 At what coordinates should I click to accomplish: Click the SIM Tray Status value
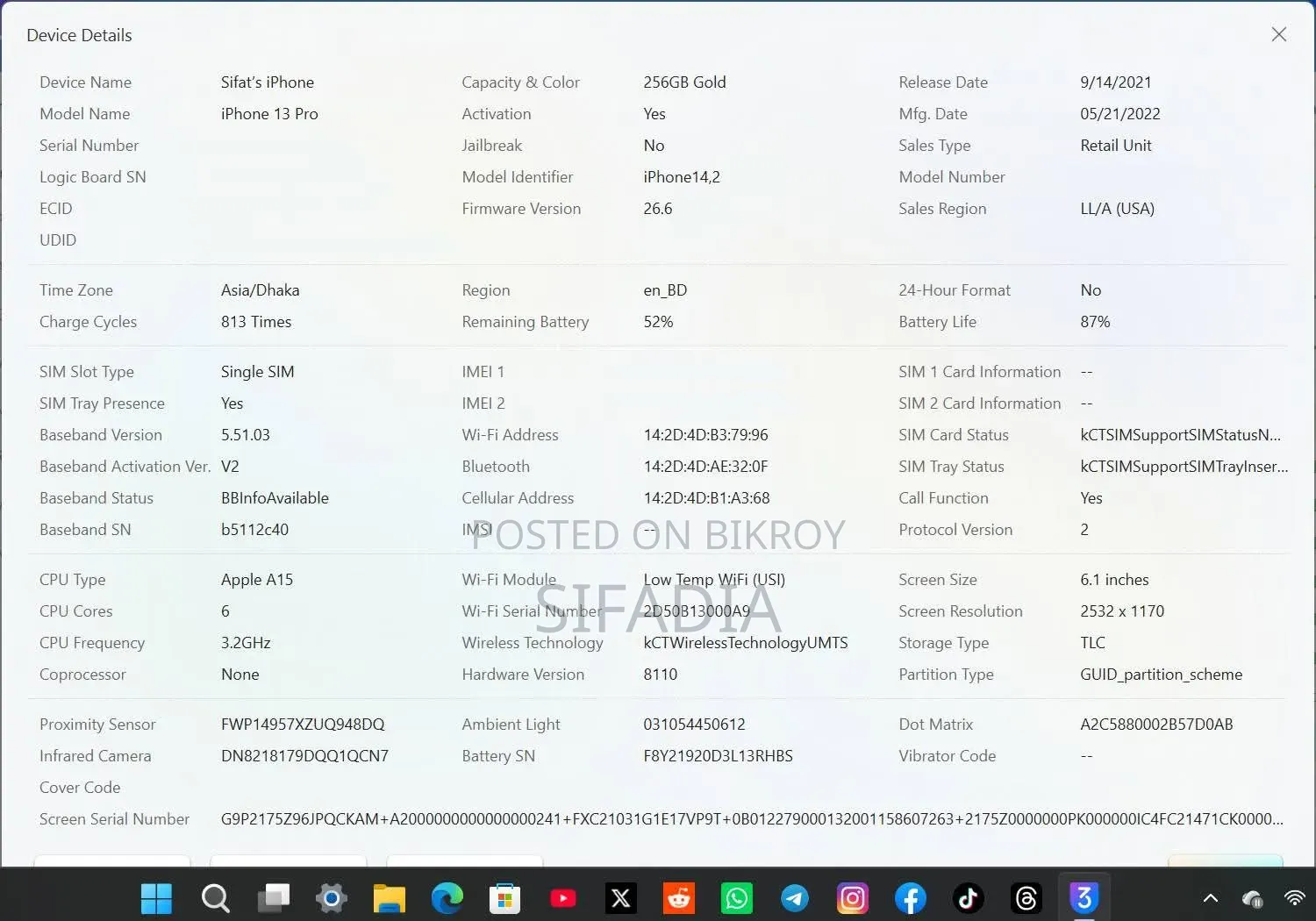click(1184, 467)
